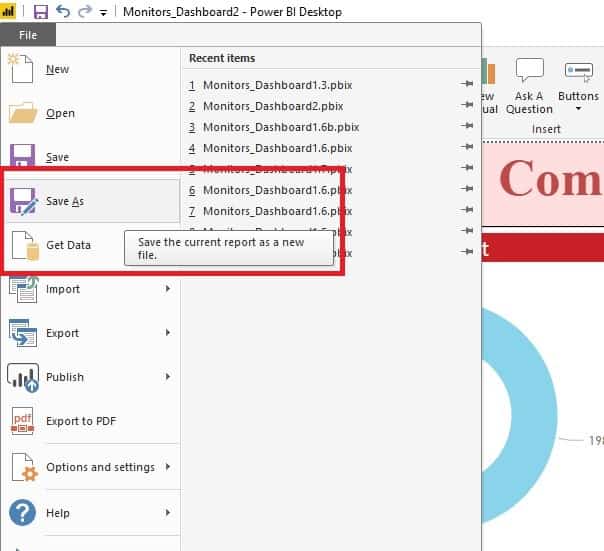
Task: Click the Insert group label
Action: point(546,129)
